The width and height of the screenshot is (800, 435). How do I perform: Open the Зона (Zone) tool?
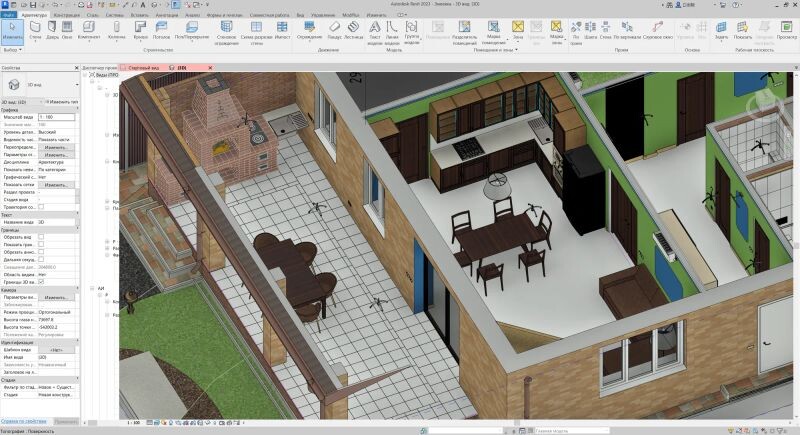[x=518, y=29]
